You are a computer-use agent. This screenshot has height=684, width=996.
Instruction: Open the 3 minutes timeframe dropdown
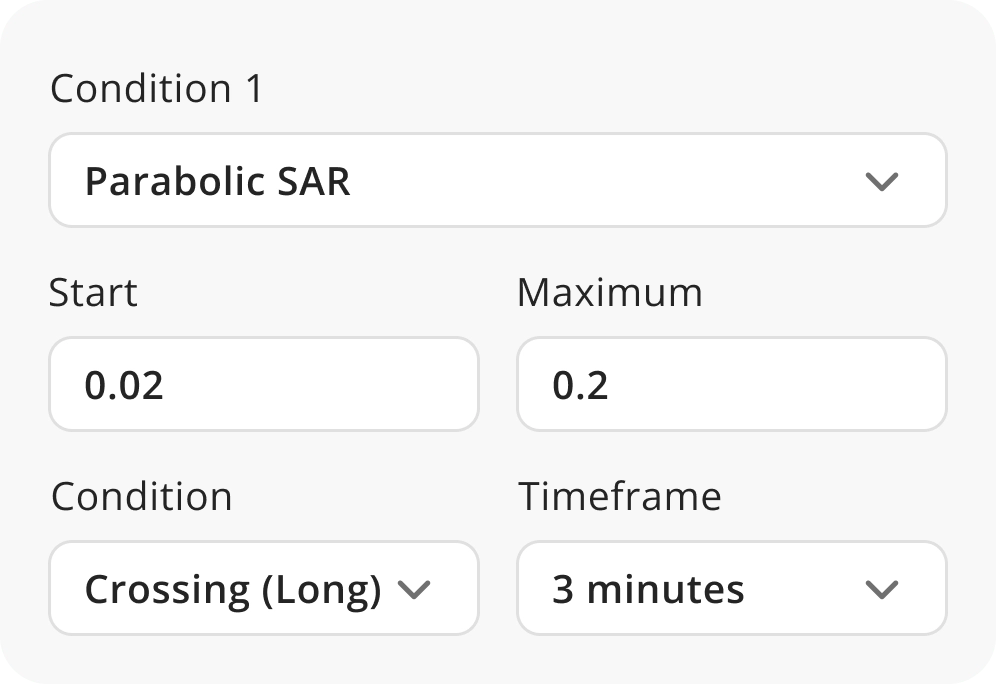pyautogui.click(x=731, y=588)
